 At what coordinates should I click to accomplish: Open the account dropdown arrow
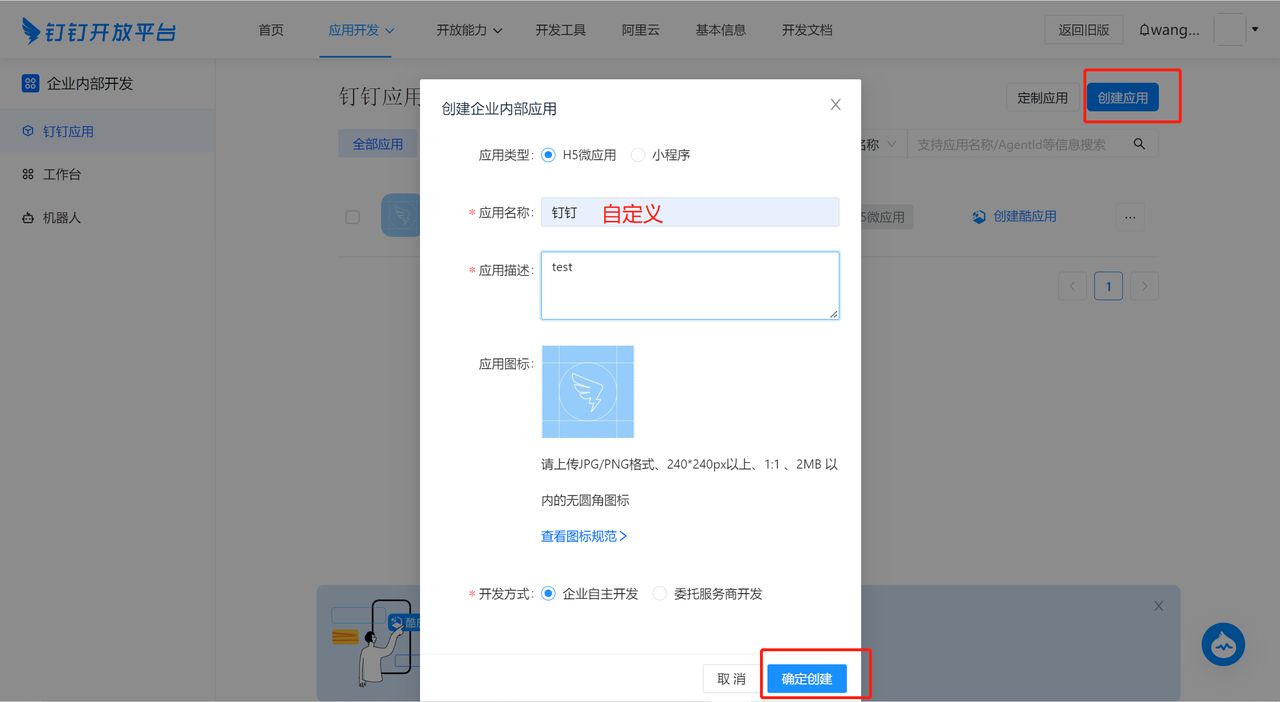1255,29
